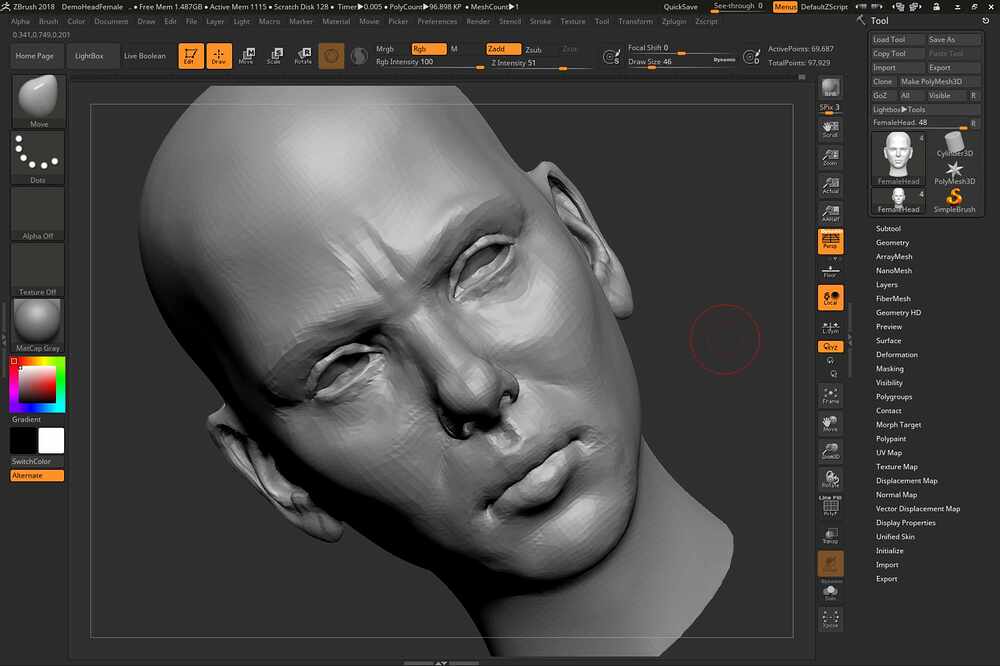
Task: Open the Brush menu
Action: click(48, 21)
